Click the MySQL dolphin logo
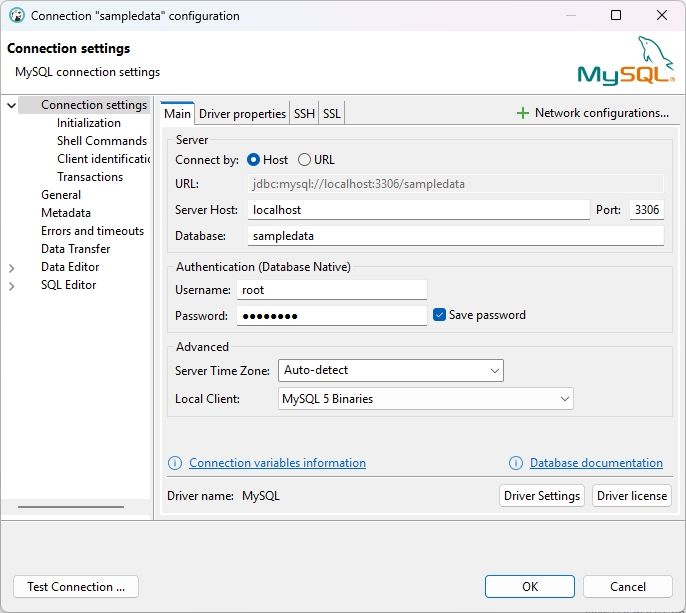Viewport: 686px width, 613px height. point(625,61)
